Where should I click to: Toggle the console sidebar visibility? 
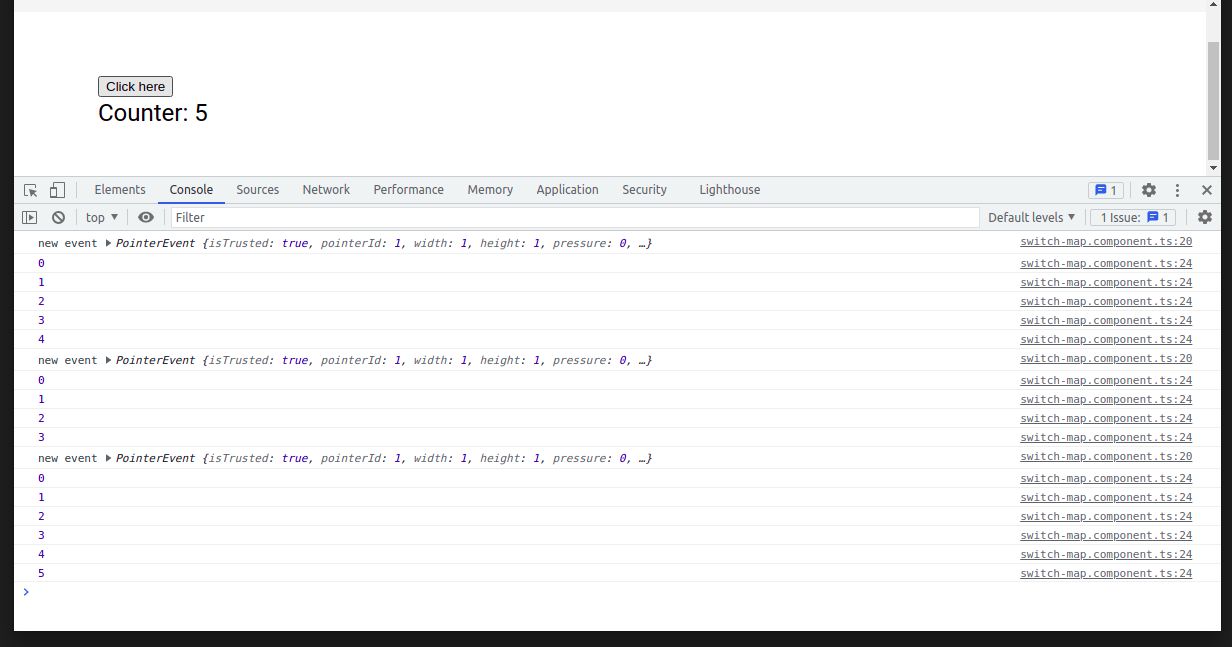pos(28,217)
